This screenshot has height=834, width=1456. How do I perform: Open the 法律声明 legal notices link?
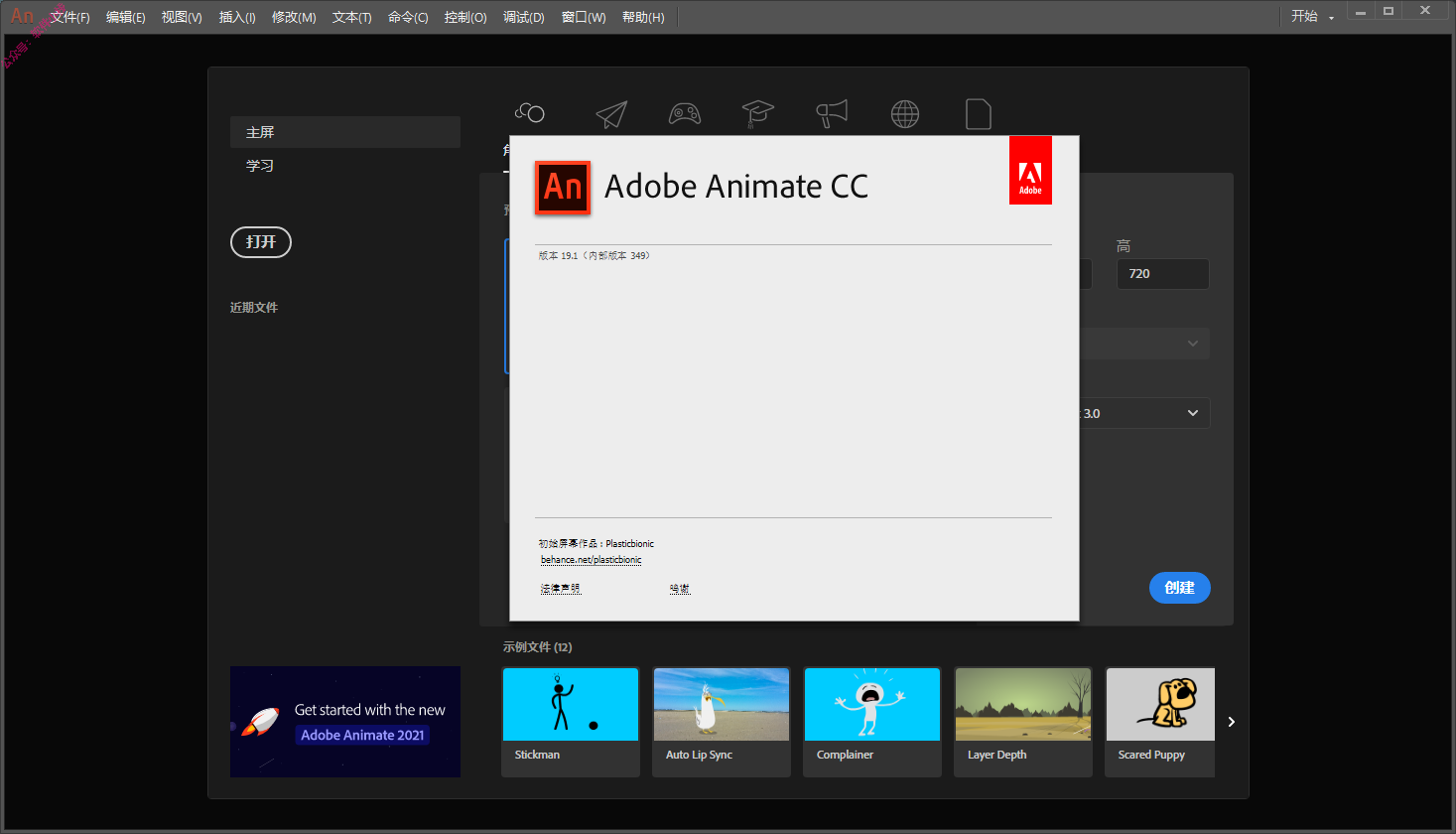coord(560,589)
